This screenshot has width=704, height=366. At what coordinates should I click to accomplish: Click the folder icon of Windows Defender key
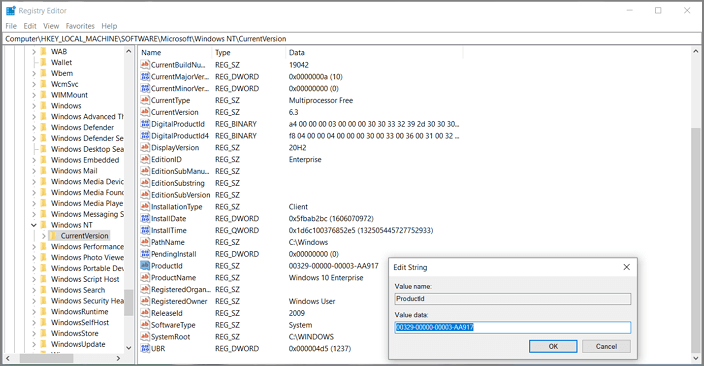44,128
